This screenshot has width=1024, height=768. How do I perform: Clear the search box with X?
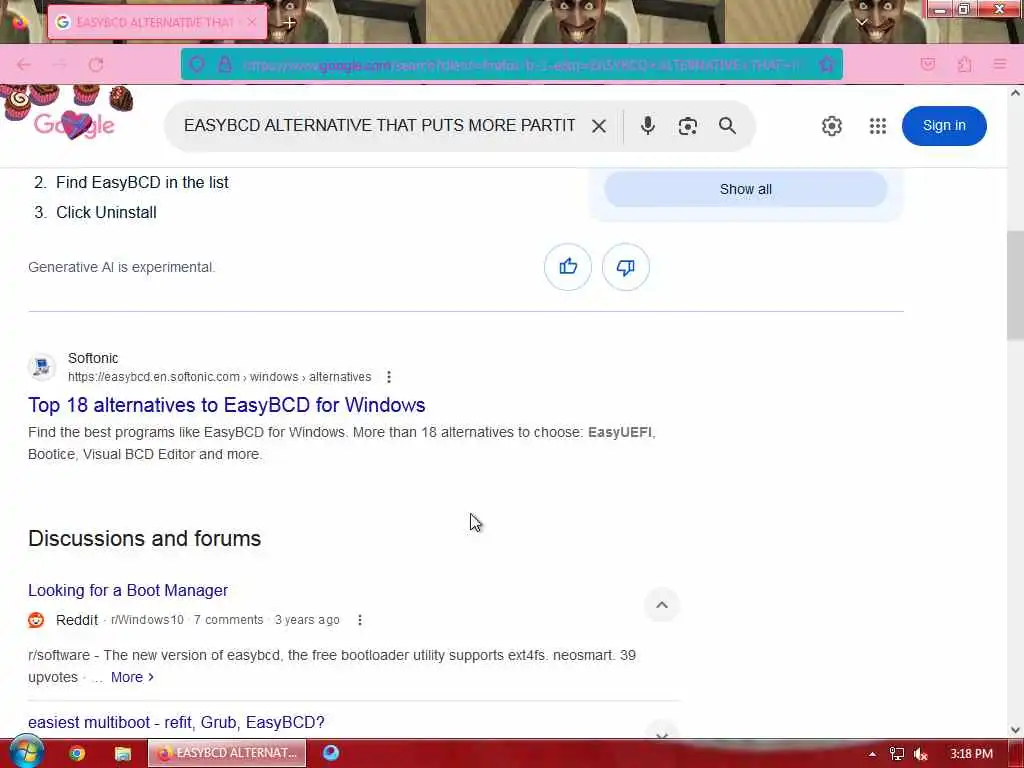pos(598,125)
